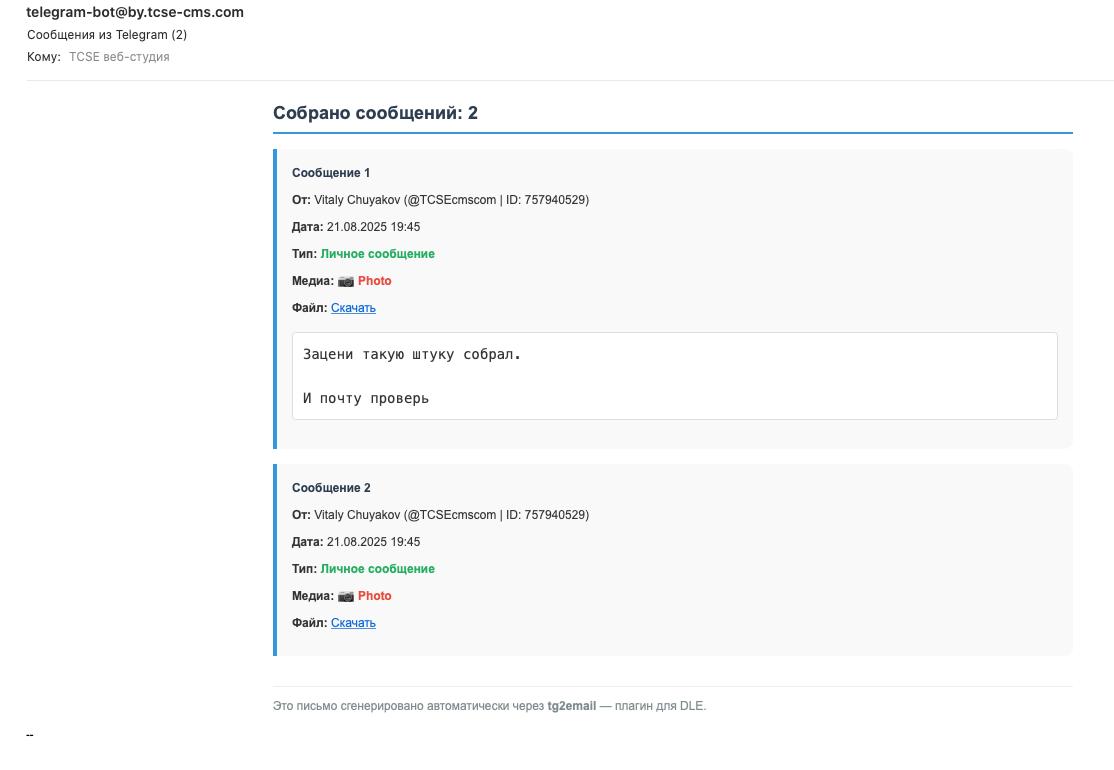Click sender address telegram-bot@by.tcse-cms.com
Screen dimensions: 1114x770
[135, 12]
